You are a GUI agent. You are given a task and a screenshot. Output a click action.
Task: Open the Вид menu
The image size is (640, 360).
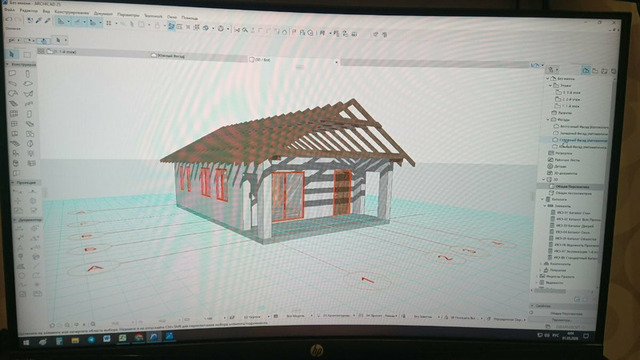pyautogui.click(x=46, y=11)
